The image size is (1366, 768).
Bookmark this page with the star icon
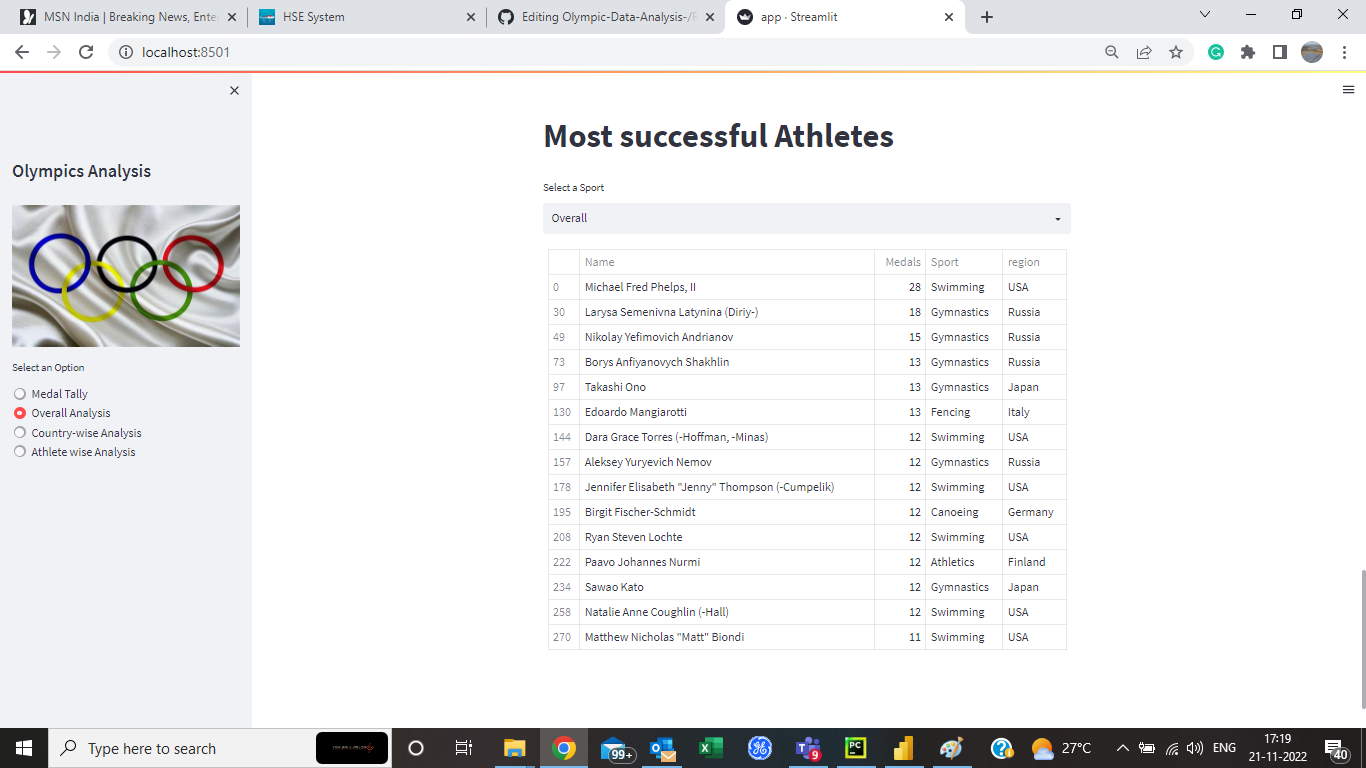(1175, 51)
